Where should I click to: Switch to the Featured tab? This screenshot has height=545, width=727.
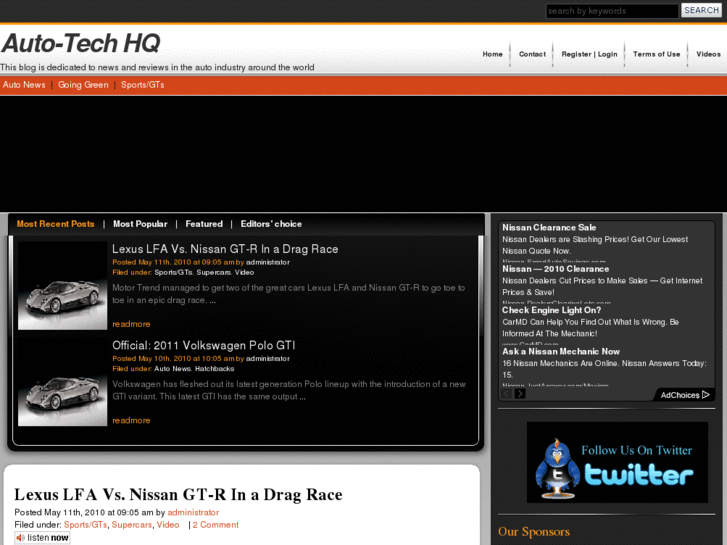[204, 224]
